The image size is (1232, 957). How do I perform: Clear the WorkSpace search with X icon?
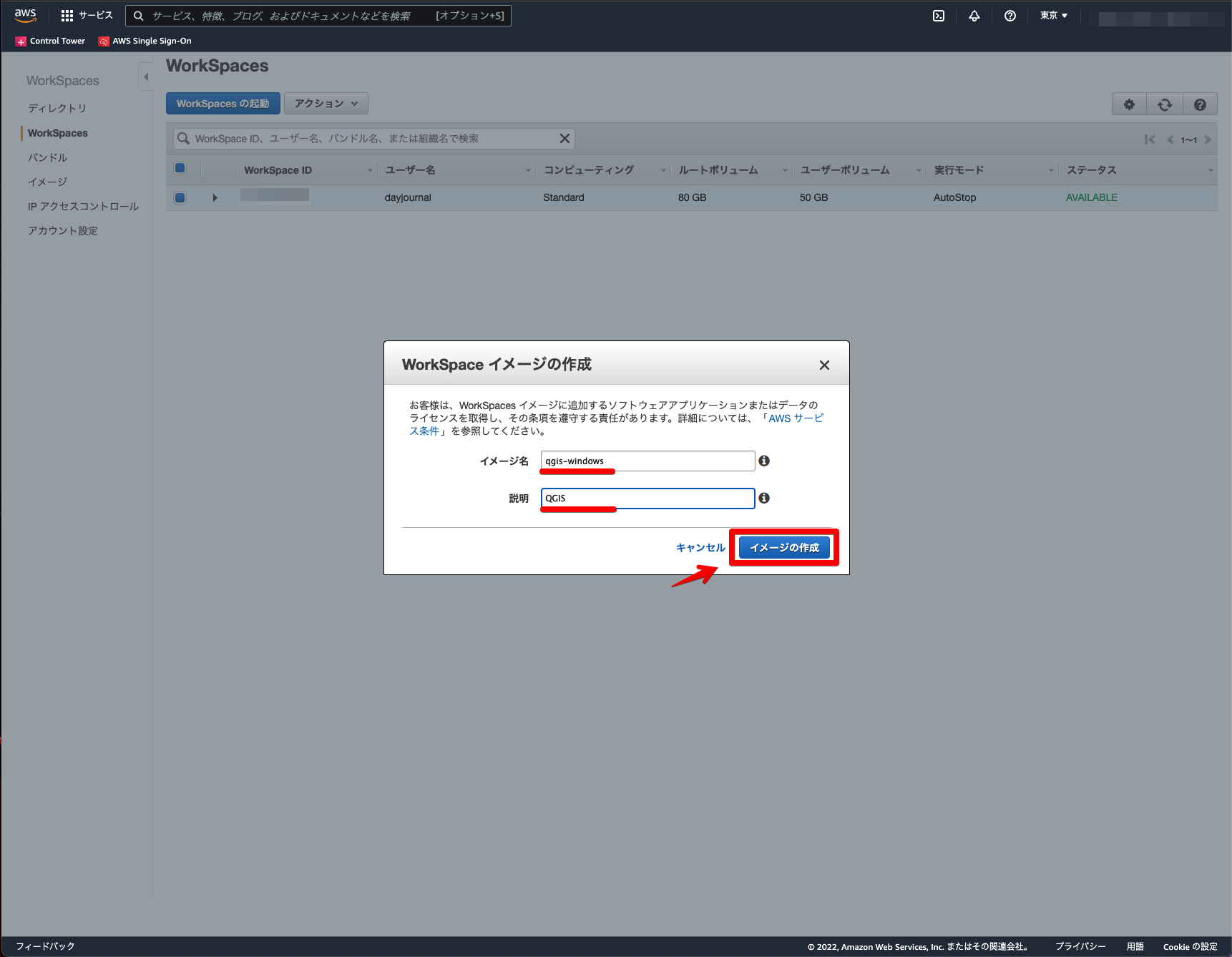click(x=564, y=139)
